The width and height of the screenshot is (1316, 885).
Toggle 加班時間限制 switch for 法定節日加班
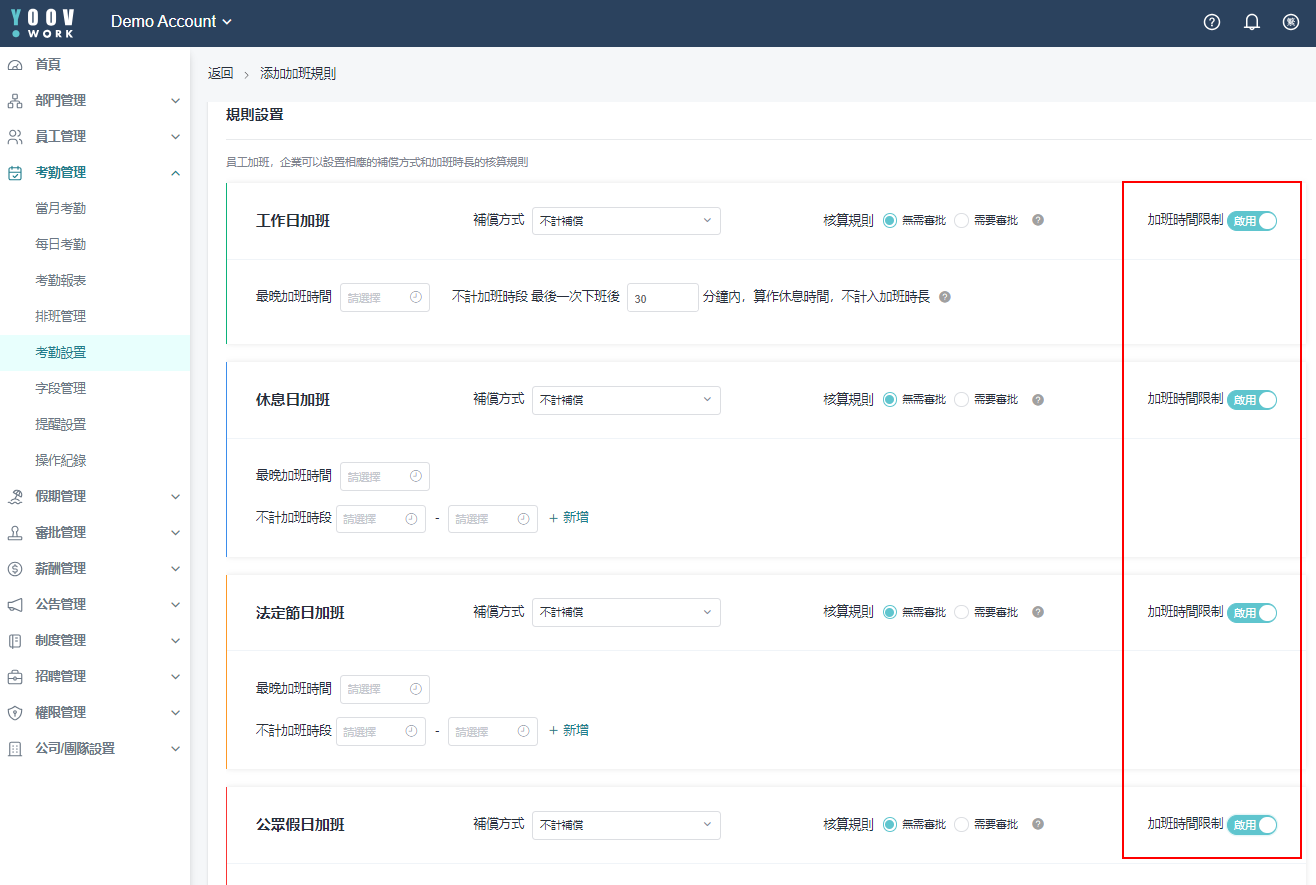pos(1252,613)
